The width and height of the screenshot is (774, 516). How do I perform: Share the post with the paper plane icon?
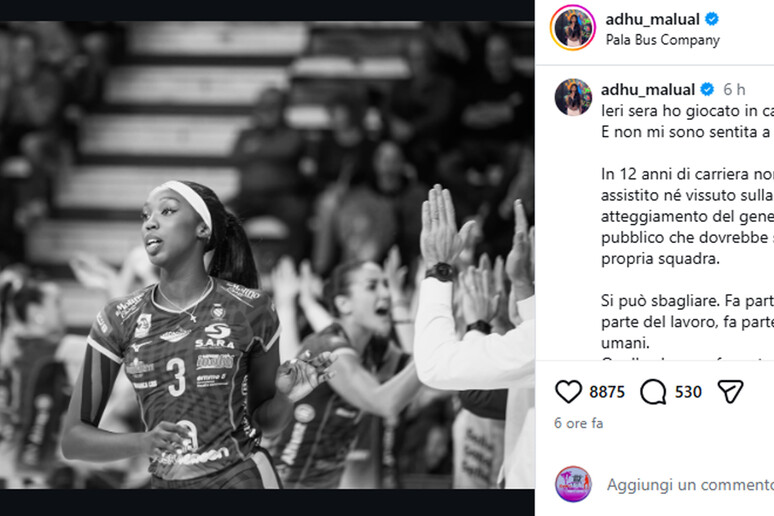tap(731, 392)
